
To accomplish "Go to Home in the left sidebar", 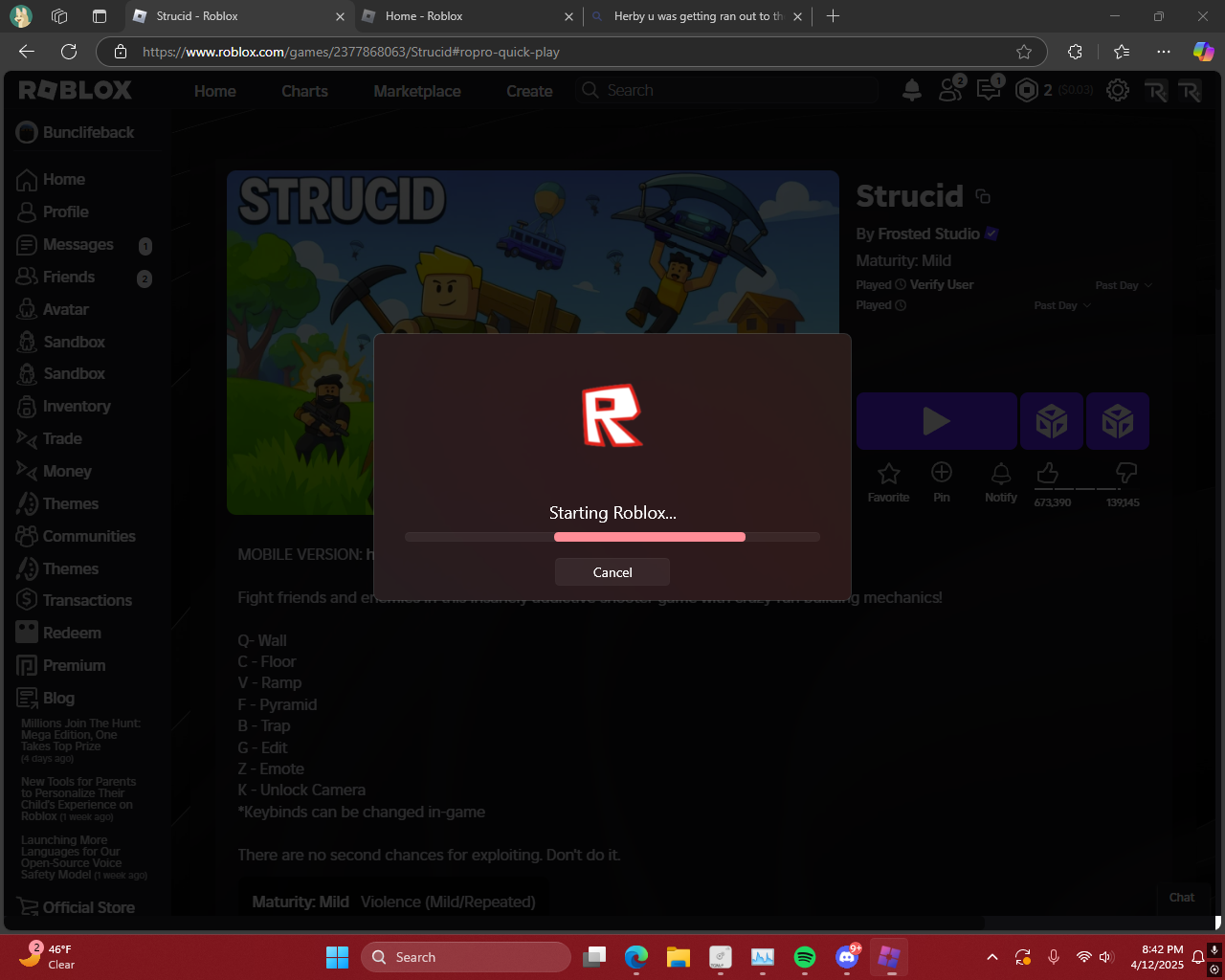I will click(x=52, y=179).
